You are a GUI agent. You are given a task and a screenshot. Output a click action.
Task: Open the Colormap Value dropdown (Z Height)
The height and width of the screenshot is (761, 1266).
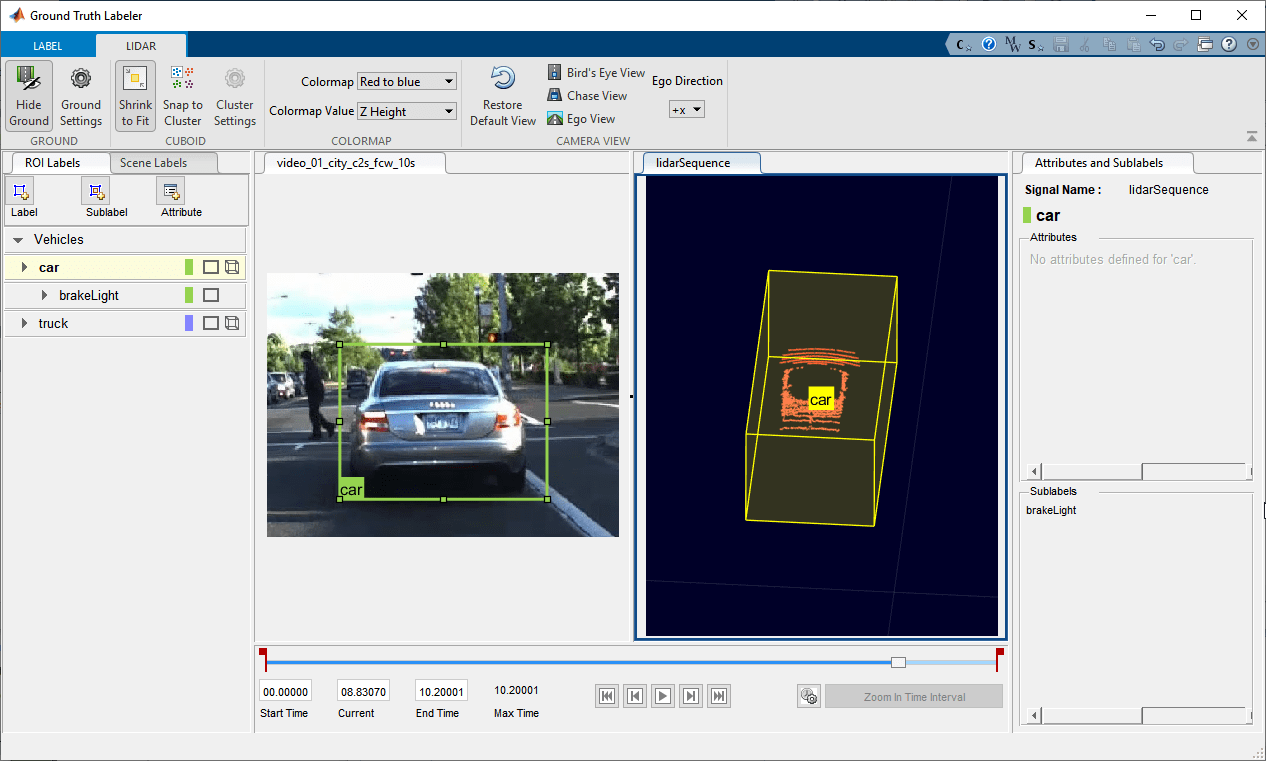tap(407, 112)
